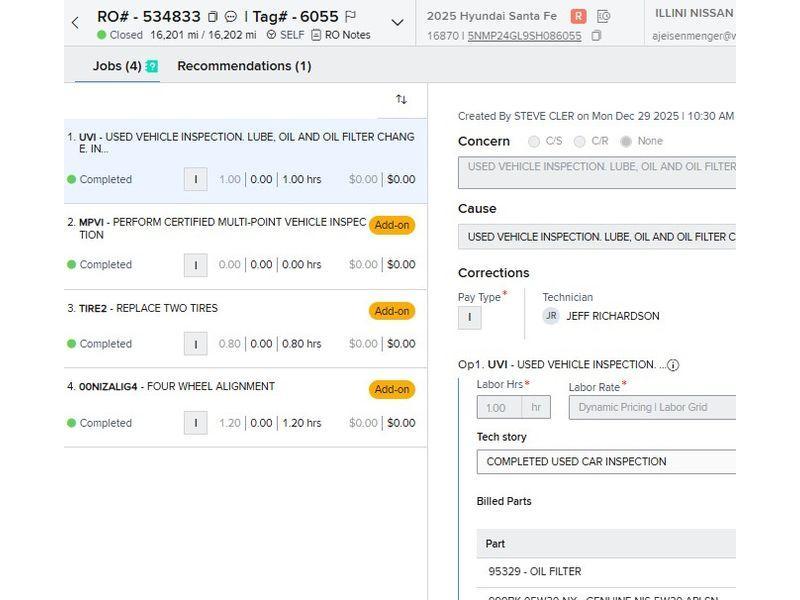This screenshot has width=800, height=600.
Task: Click the sort arrows icon above jobs list
Action: click(x=401, y=99)
